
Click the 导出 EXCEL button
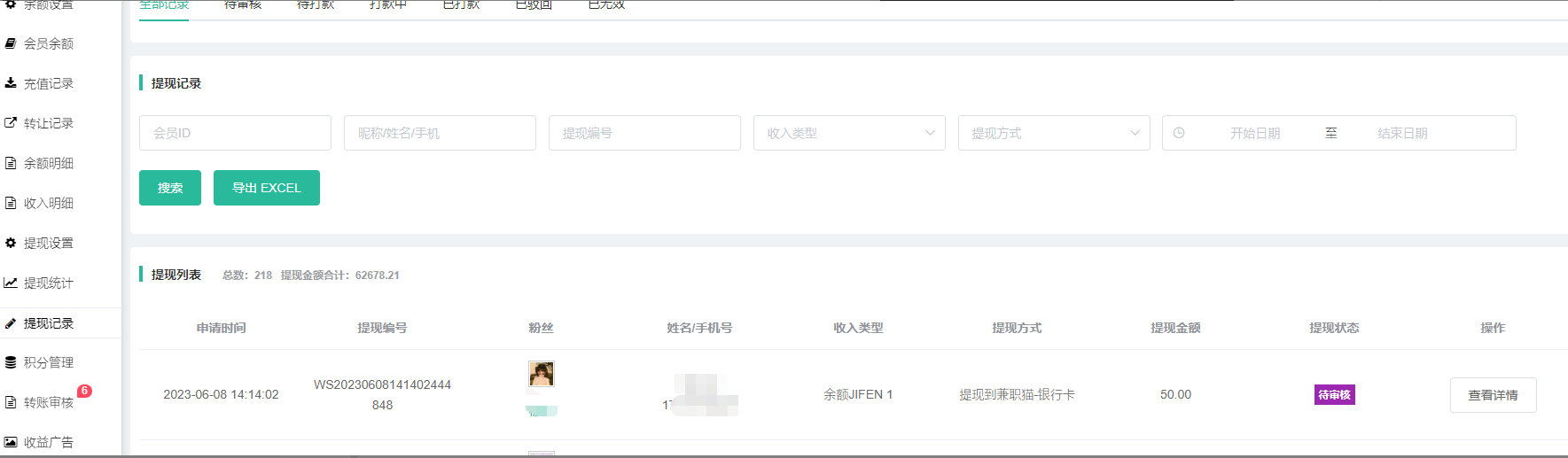pos(266,188)
